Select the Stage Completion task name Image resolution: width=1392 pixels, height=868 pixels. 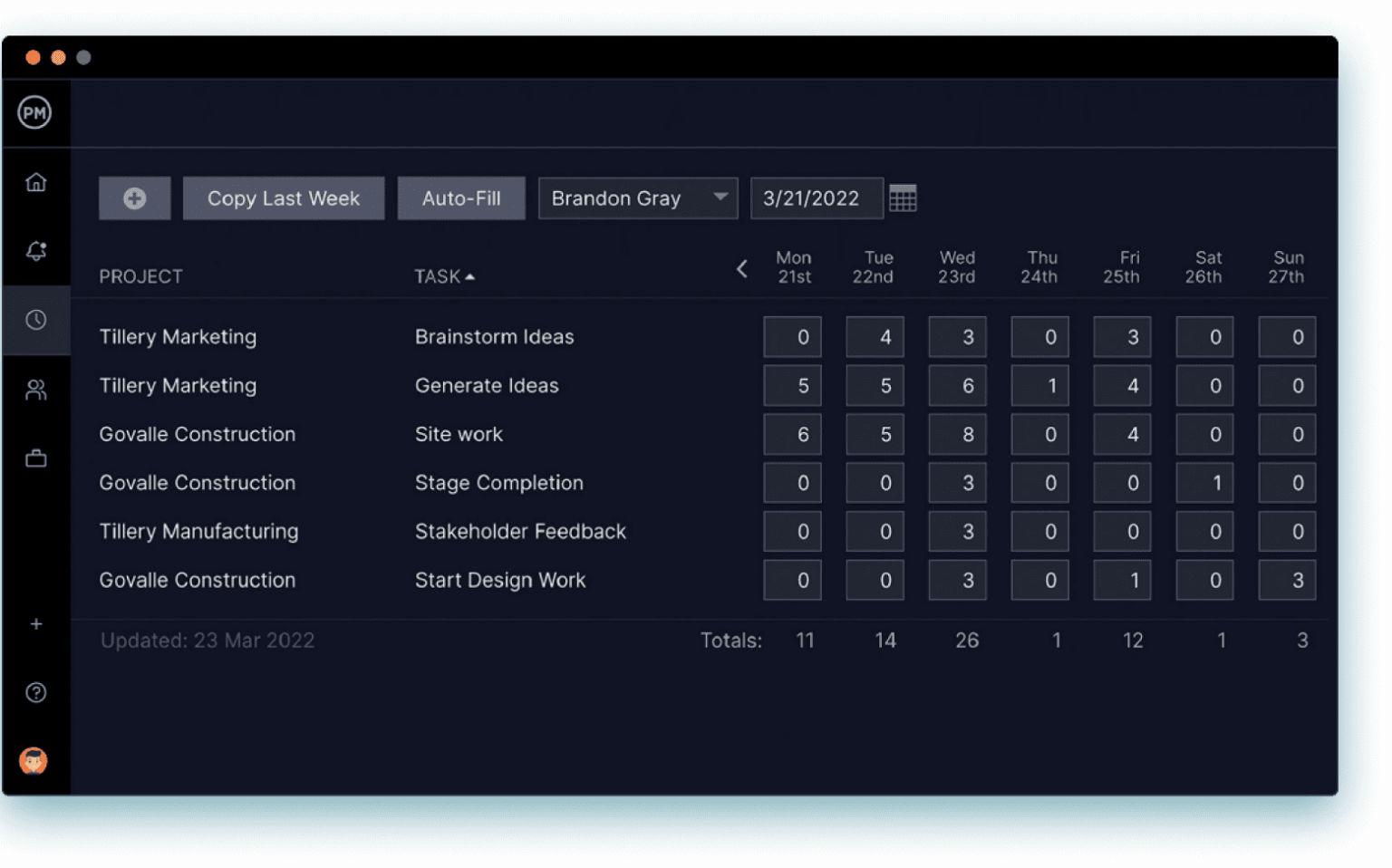click(x=499, y=484)
